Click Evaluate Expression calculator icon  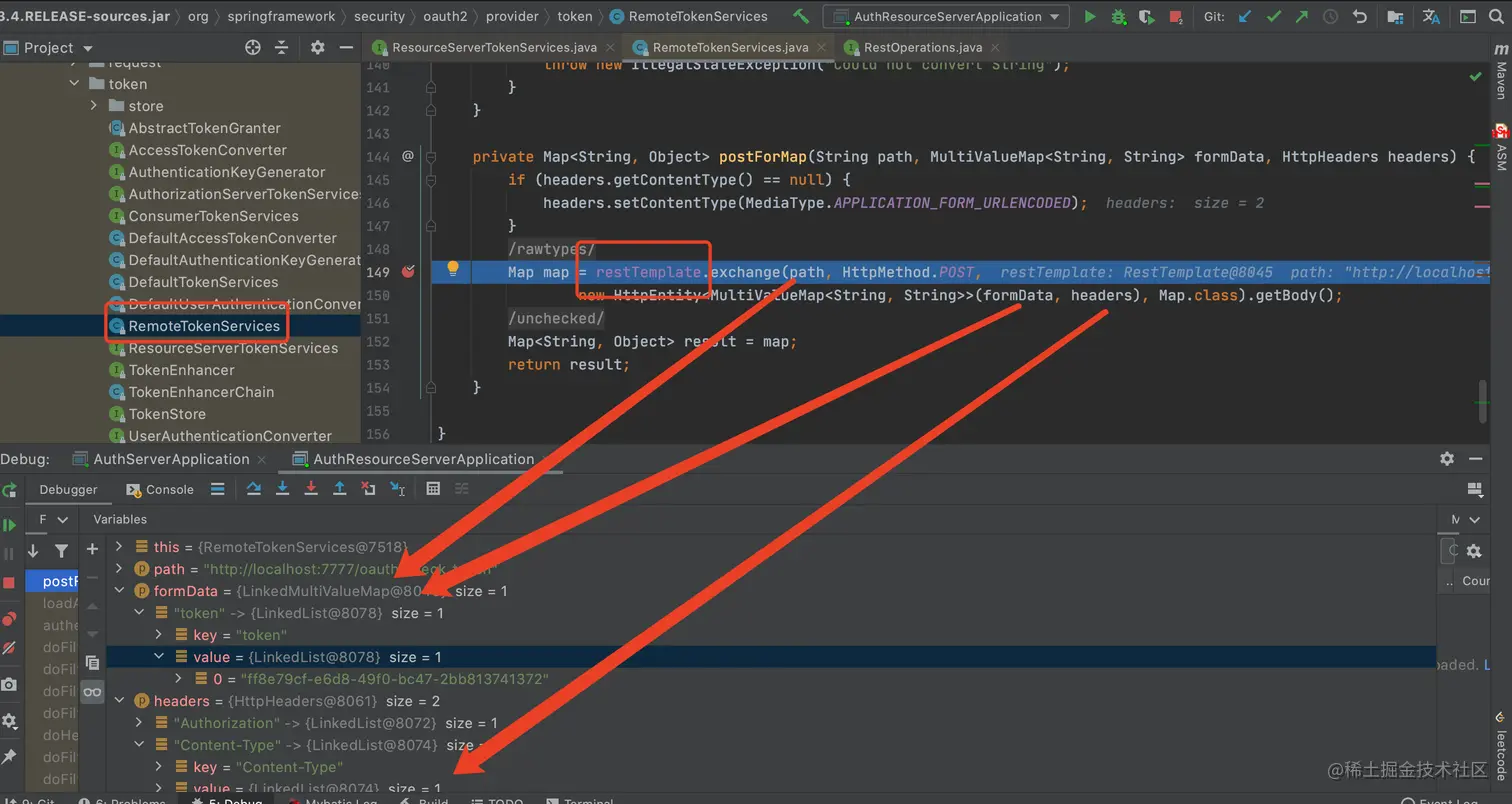433,488
